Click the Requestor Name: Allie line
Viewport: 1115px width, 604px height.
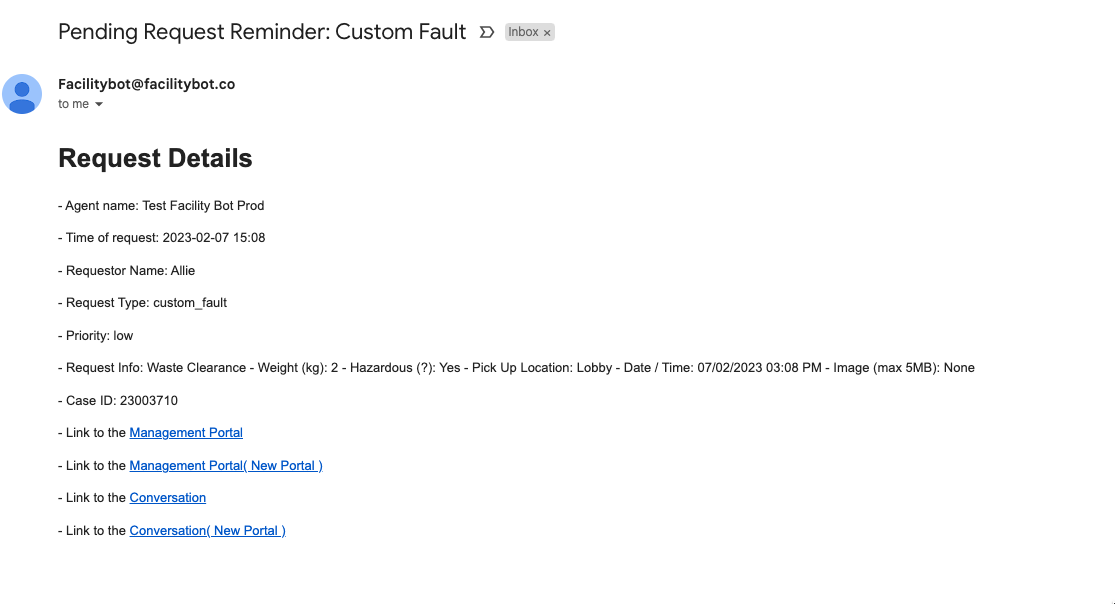127,270
